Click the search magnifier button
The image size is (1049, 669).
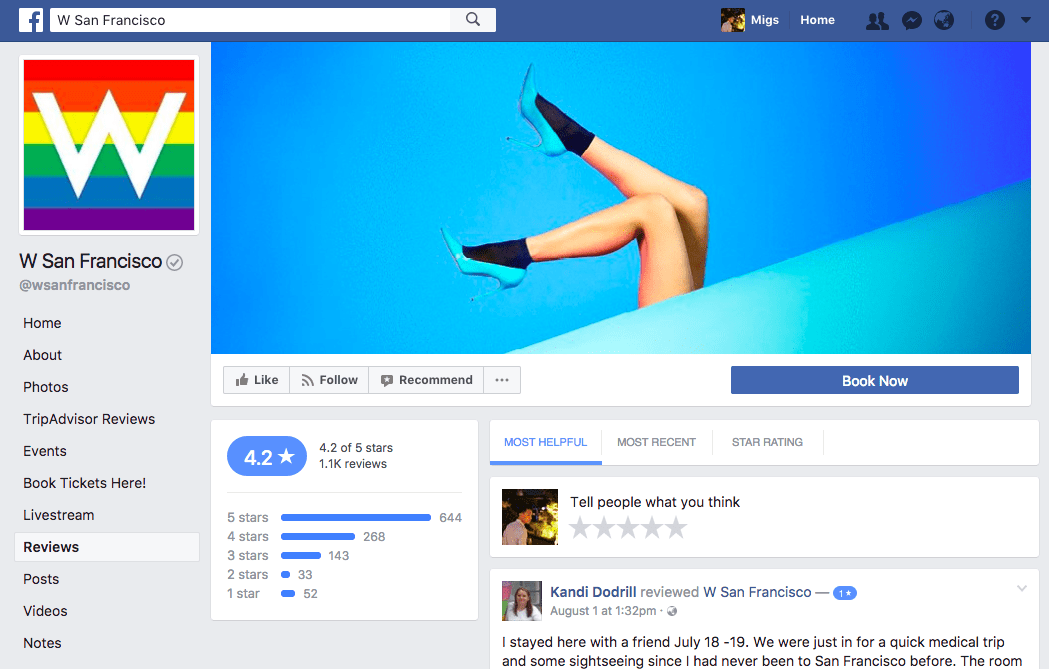tap(473, 20)
